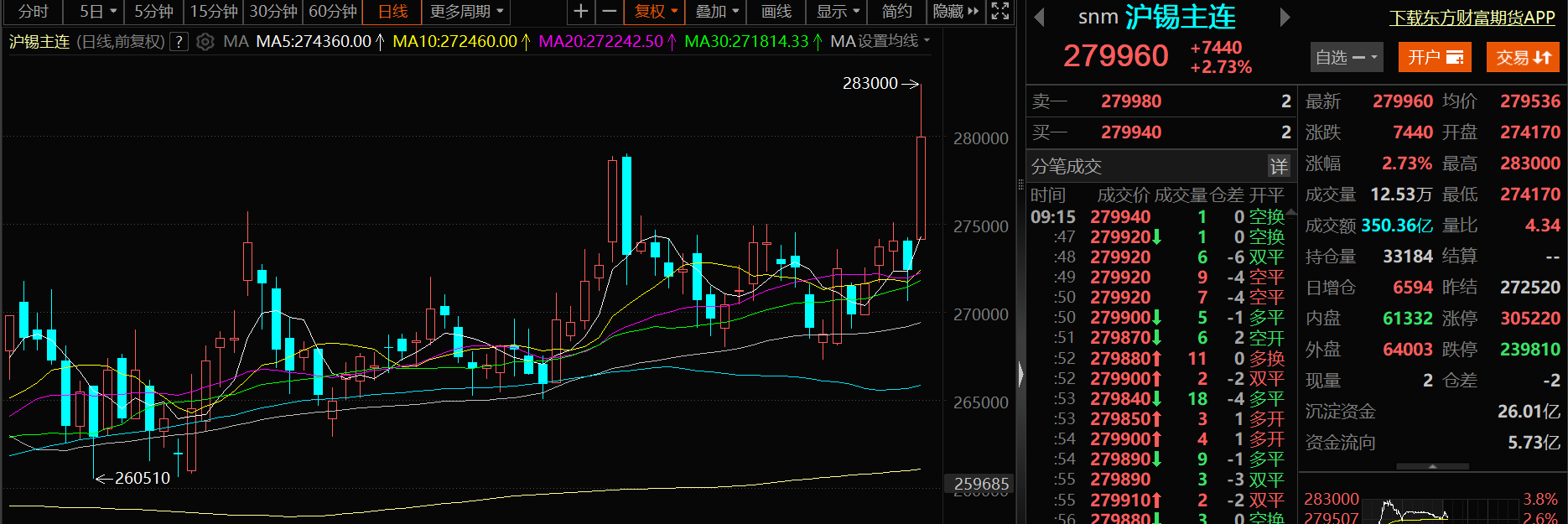Screen dimensions: 1568x524
Task: Go to next contract with right arrow
Action: point(1285,17)
